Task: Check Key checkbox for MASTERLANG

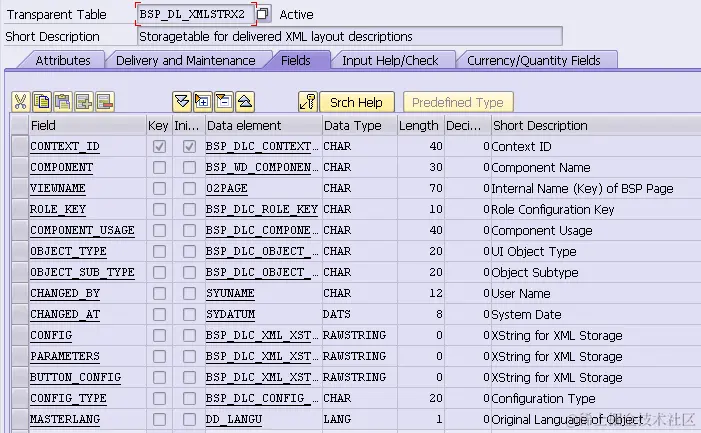Action: tap(159, 420)
